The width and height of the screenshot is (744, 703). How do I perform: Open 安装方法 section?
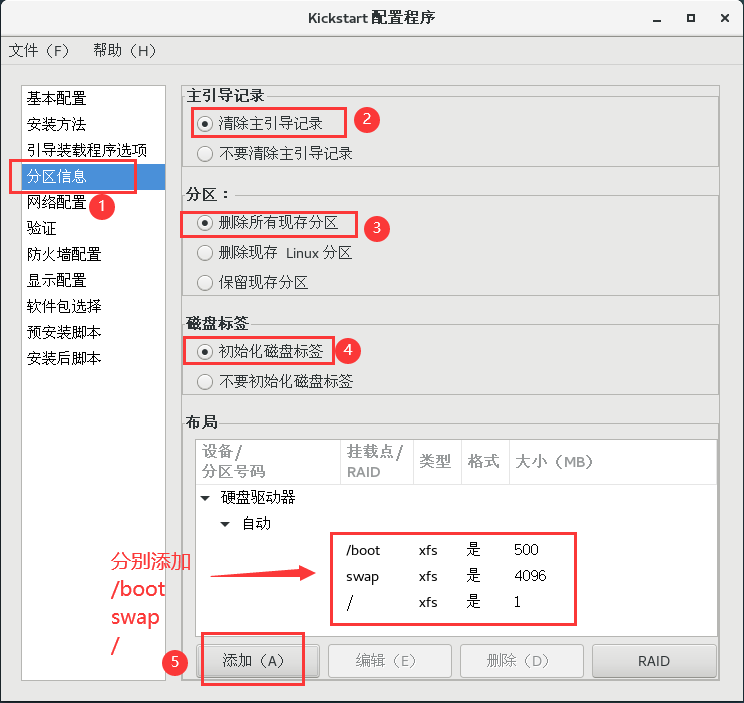(x=93, y=124)
